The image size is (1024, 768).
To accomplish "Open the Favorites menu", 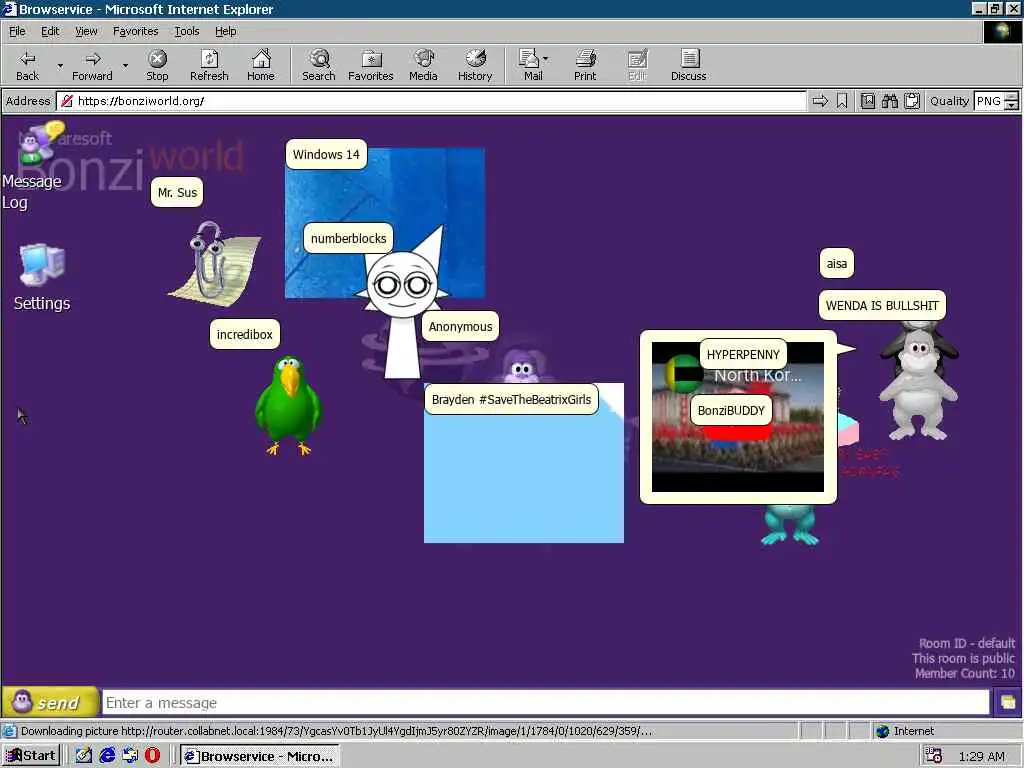I will click(x=135, y=31).
